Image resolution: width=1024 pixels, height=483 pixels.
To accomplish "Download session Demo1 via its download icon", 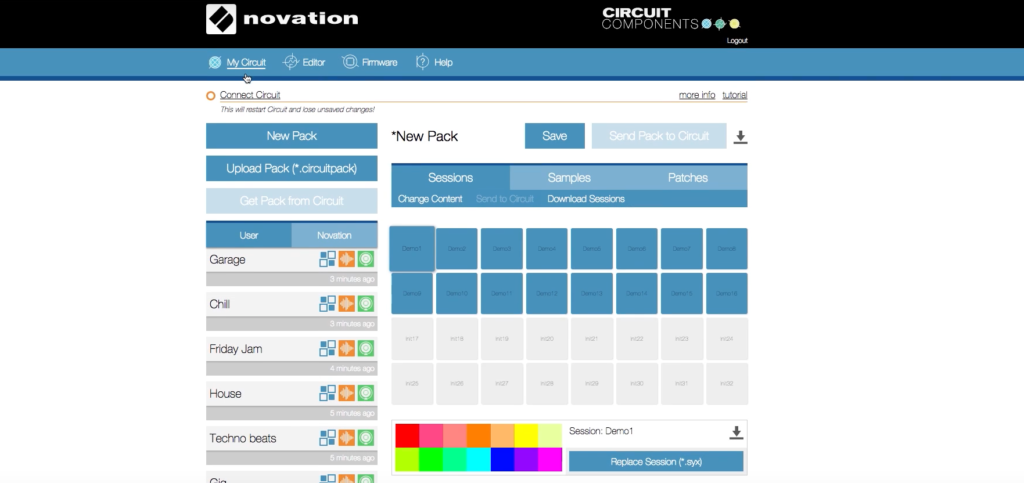I will 736,432.
